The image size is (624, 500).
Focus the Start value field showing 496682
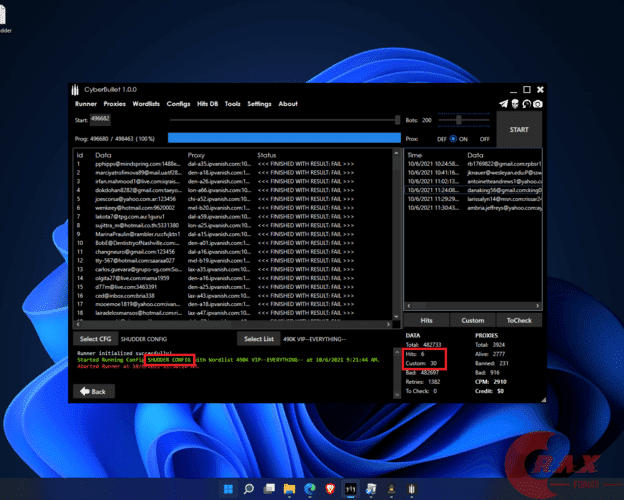pos(100,119)
